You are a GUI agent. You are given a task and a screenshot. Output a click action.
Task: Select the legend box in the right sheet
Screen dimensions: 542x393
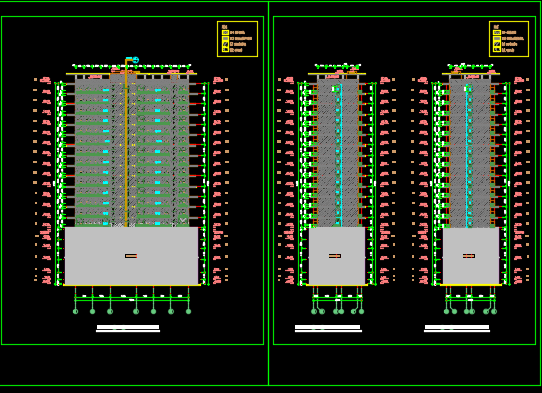[x=509, y=39]
